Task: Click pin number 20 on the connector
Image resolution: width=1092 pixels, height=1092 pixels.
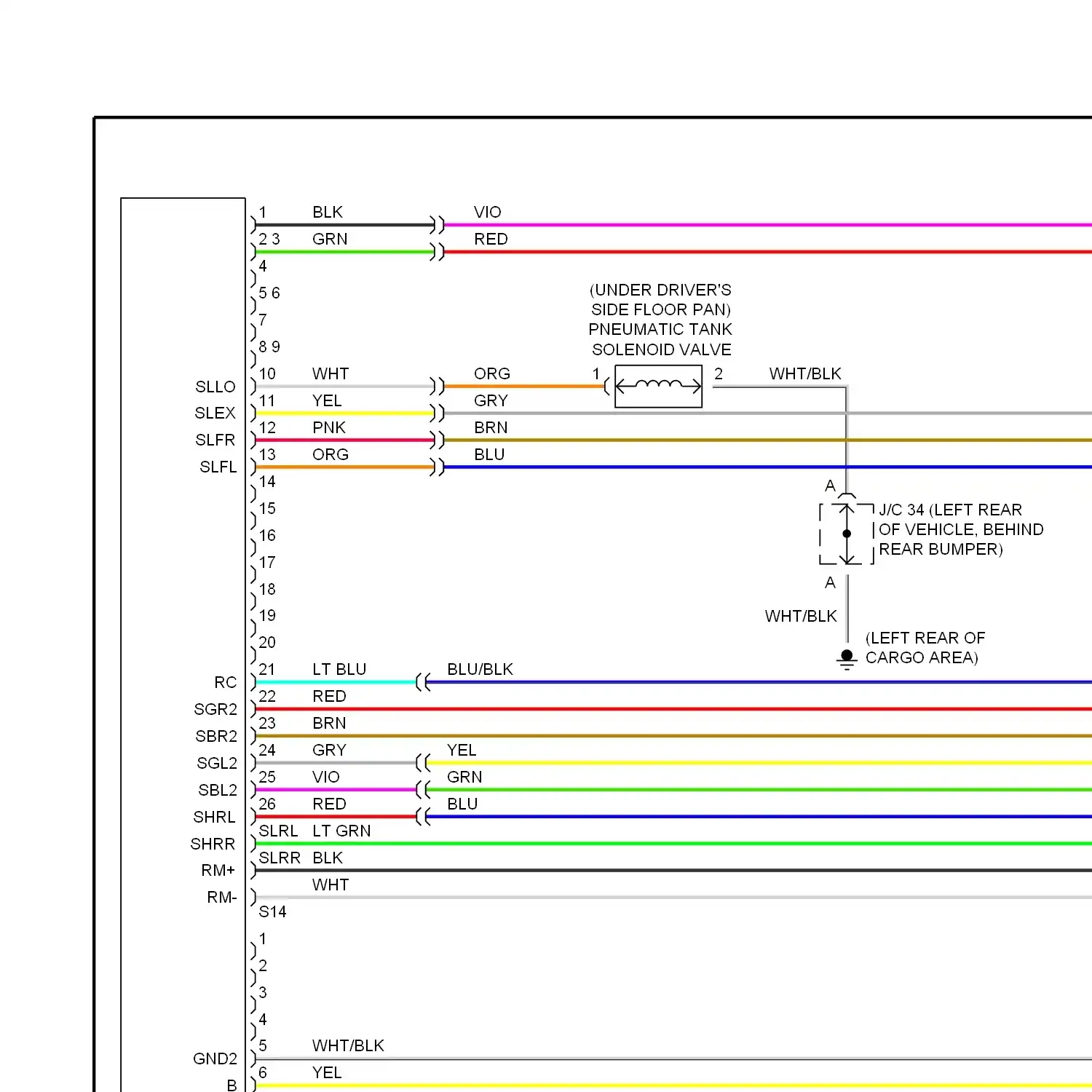Action: click(267, 642)
